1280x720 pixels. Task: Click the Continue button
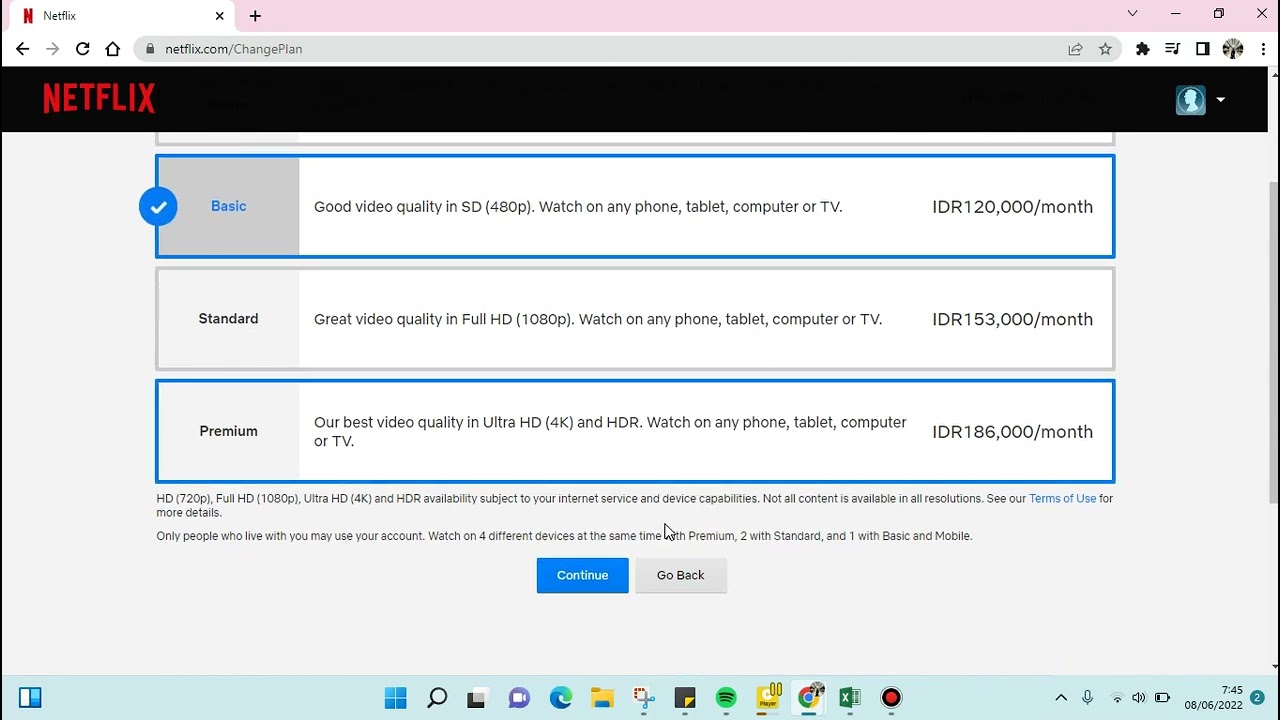coord(582,575)
